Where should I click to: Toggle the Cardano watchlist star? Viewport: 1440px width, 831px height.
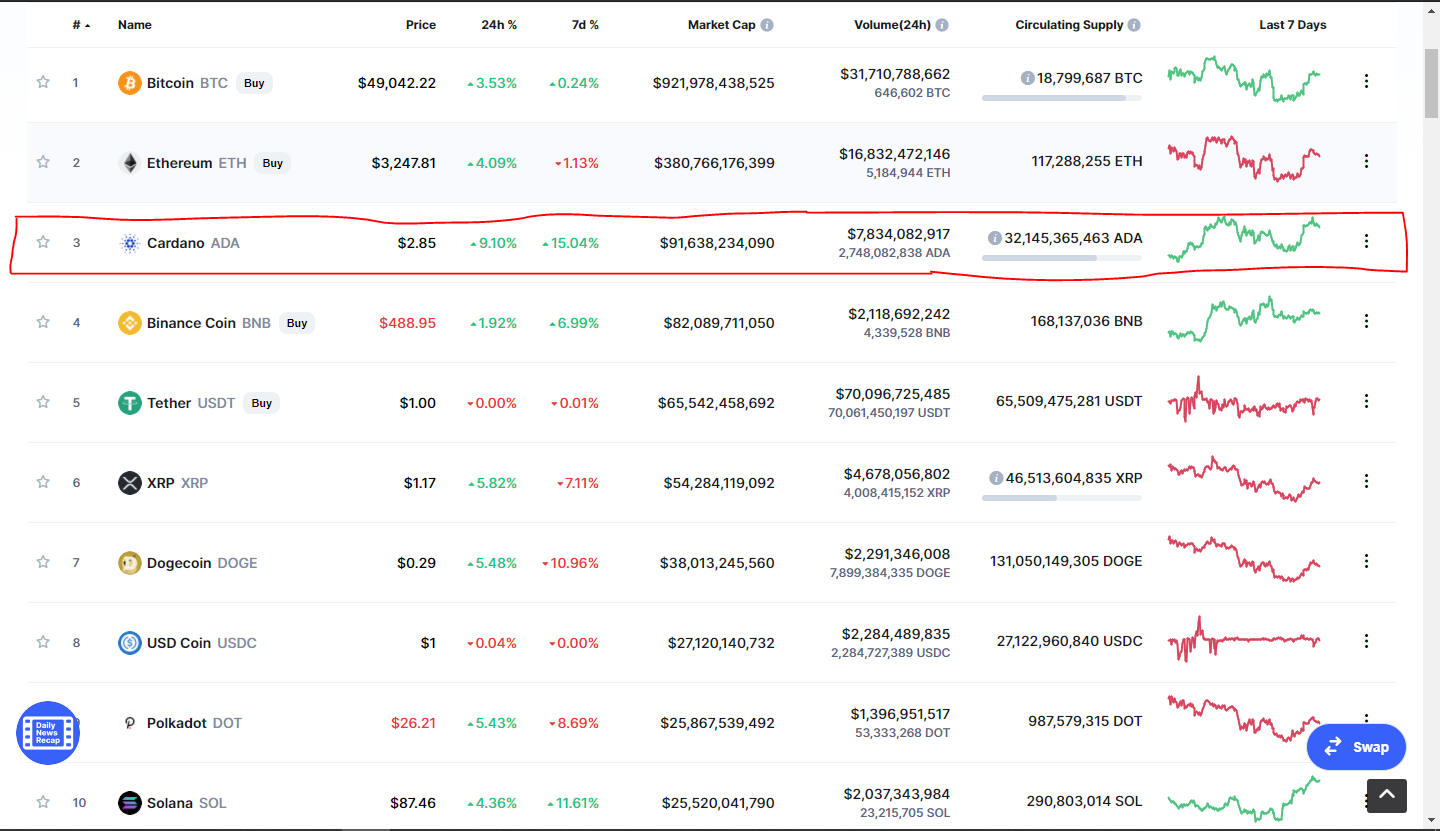tap(43, 242)
